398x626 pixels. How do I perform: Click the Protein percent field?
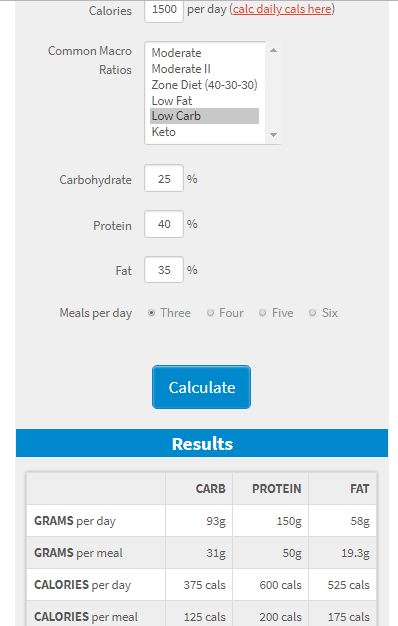pos(164,224)
